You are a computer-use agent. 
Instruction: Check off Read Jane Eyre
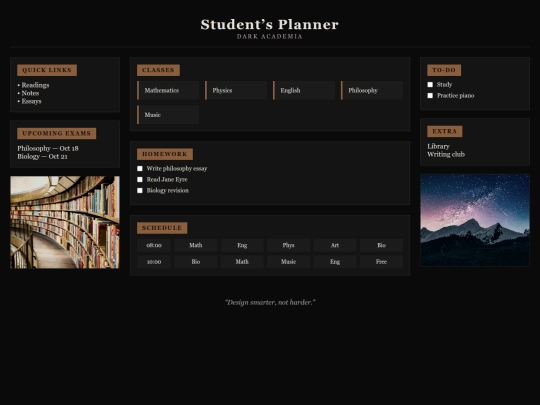pos(140,180)
